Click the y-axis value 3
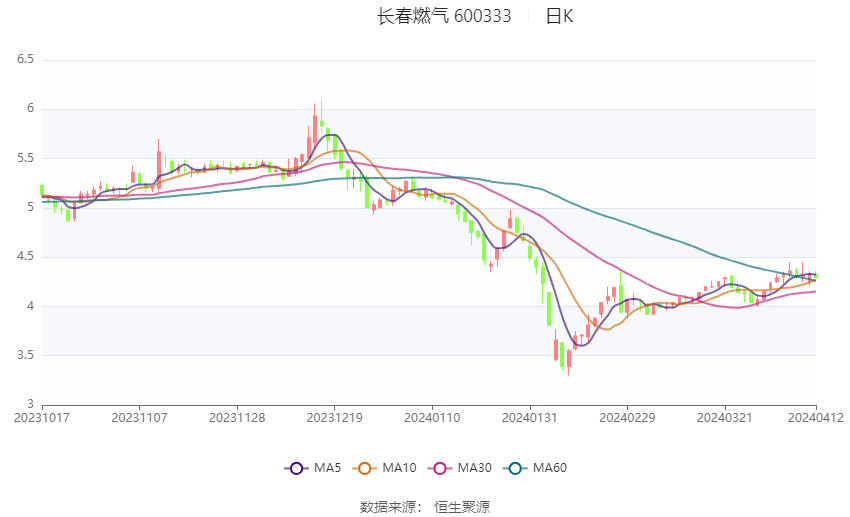Viewport: 850px width, 517px height. tap(30, 404)
